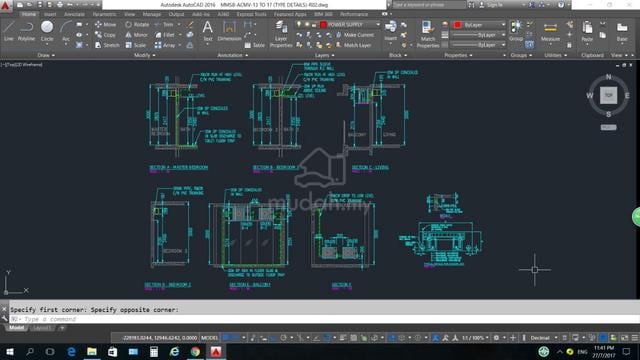Click Match Layer button
The image size is (640, 360).
[x=353, y=45]
